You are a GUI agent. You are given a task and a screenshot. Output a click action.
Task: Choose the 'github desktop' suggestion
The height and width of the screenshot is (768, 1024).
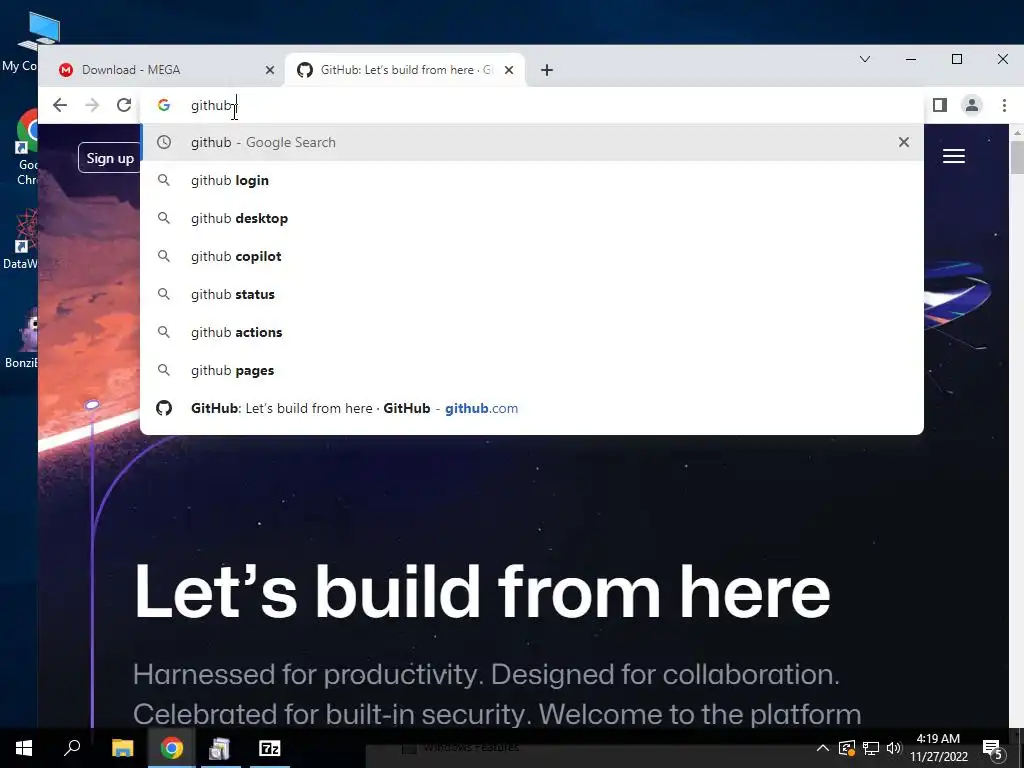(532, 218)
